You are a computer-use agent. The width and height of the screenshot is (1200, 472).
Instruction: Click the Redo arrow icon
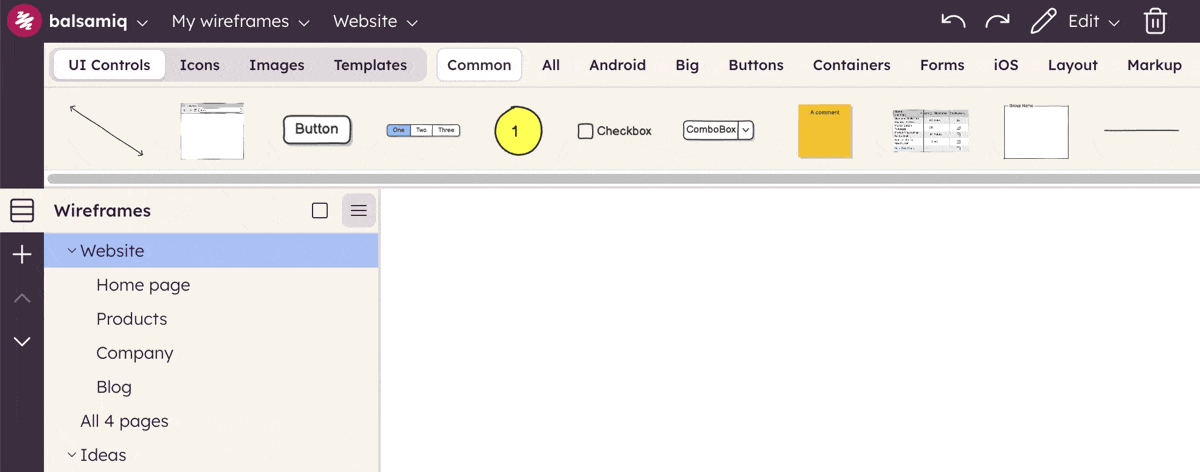click(x=996, y=21)
